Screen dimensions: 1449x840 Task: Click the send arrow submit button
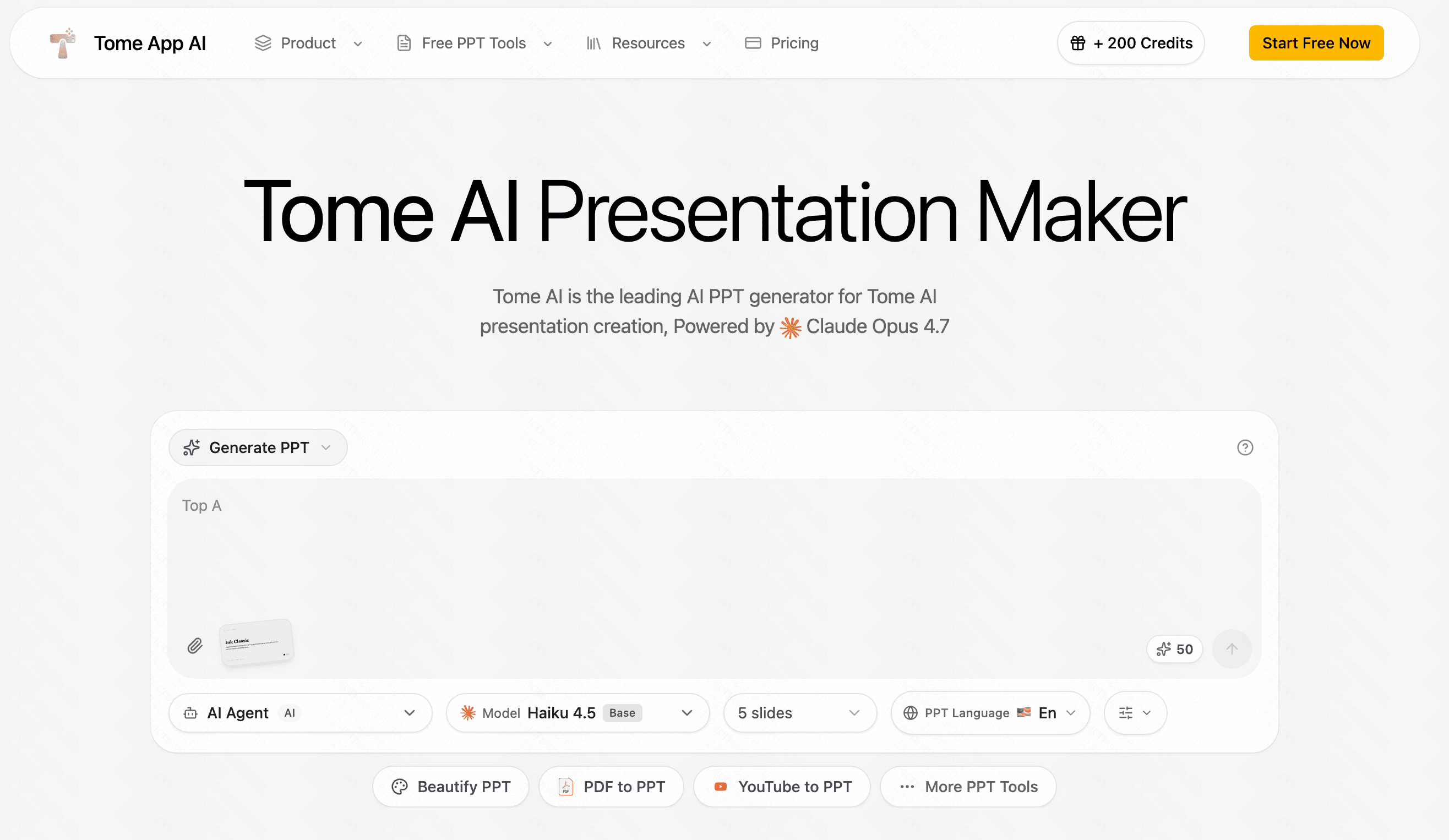point(1232,649)
